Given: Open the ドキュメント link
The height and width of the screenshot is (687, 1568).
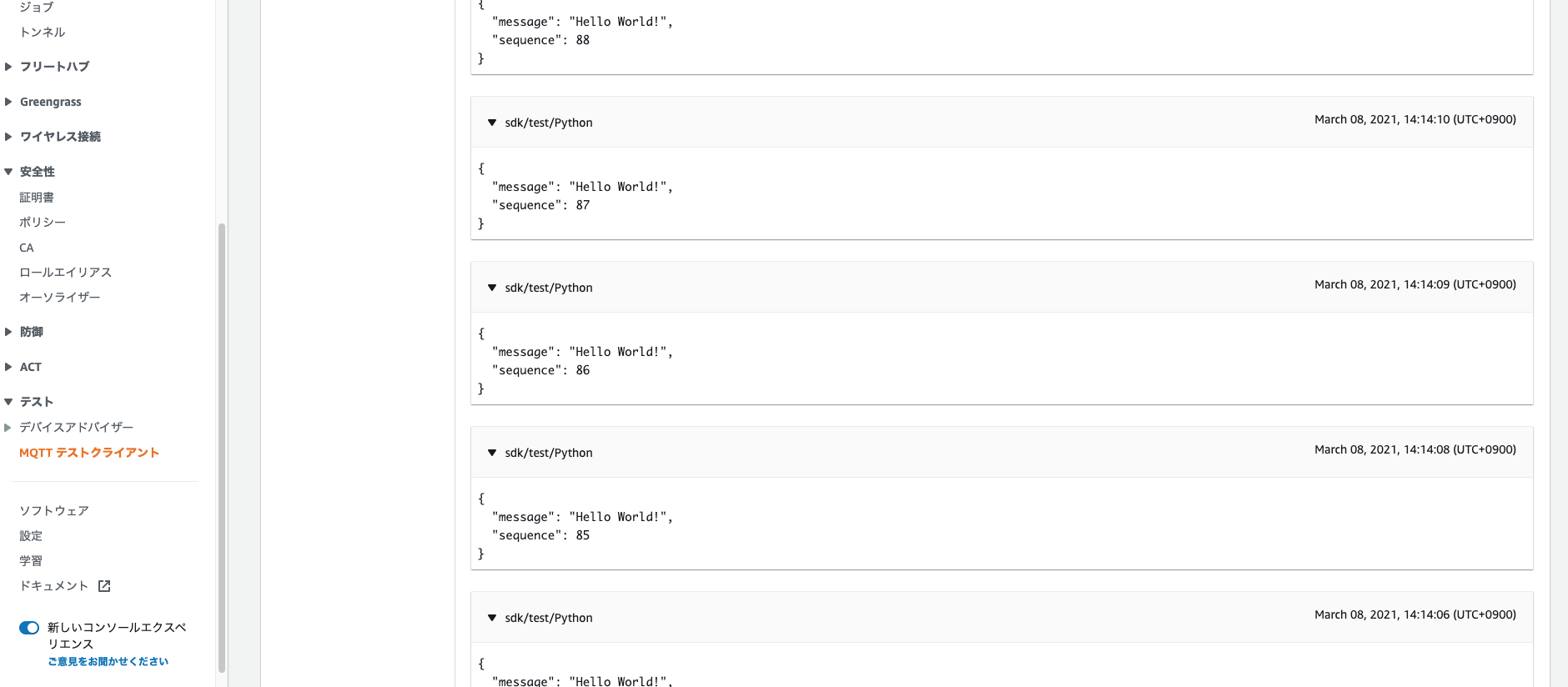Looking at the screenshot, I should coord(54,586).
